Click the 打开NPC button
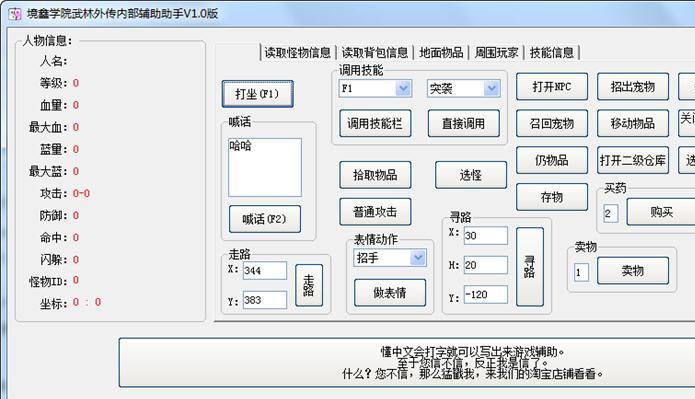 tap(552, 86)
